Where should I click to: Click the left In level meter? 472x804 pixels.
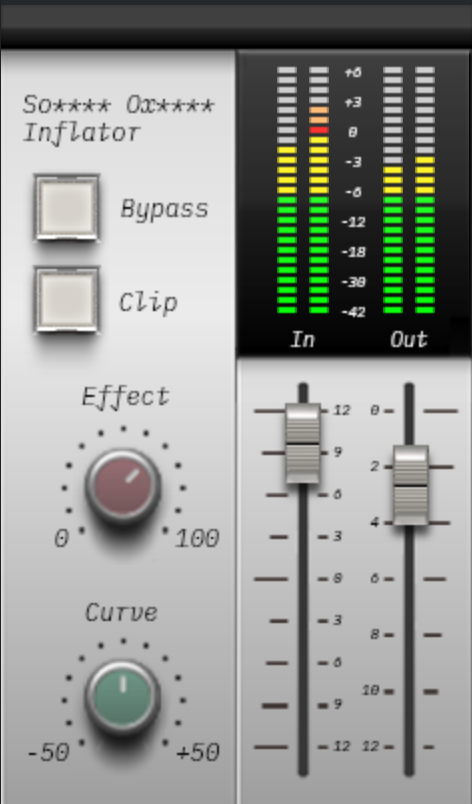(287, 190)
